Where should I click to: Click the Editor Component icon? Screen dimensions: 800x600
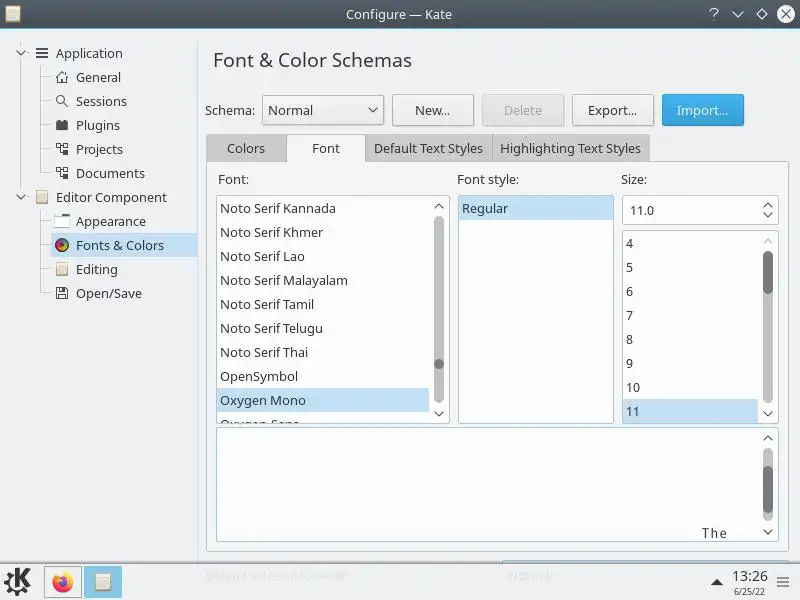[x=42, y=197]
